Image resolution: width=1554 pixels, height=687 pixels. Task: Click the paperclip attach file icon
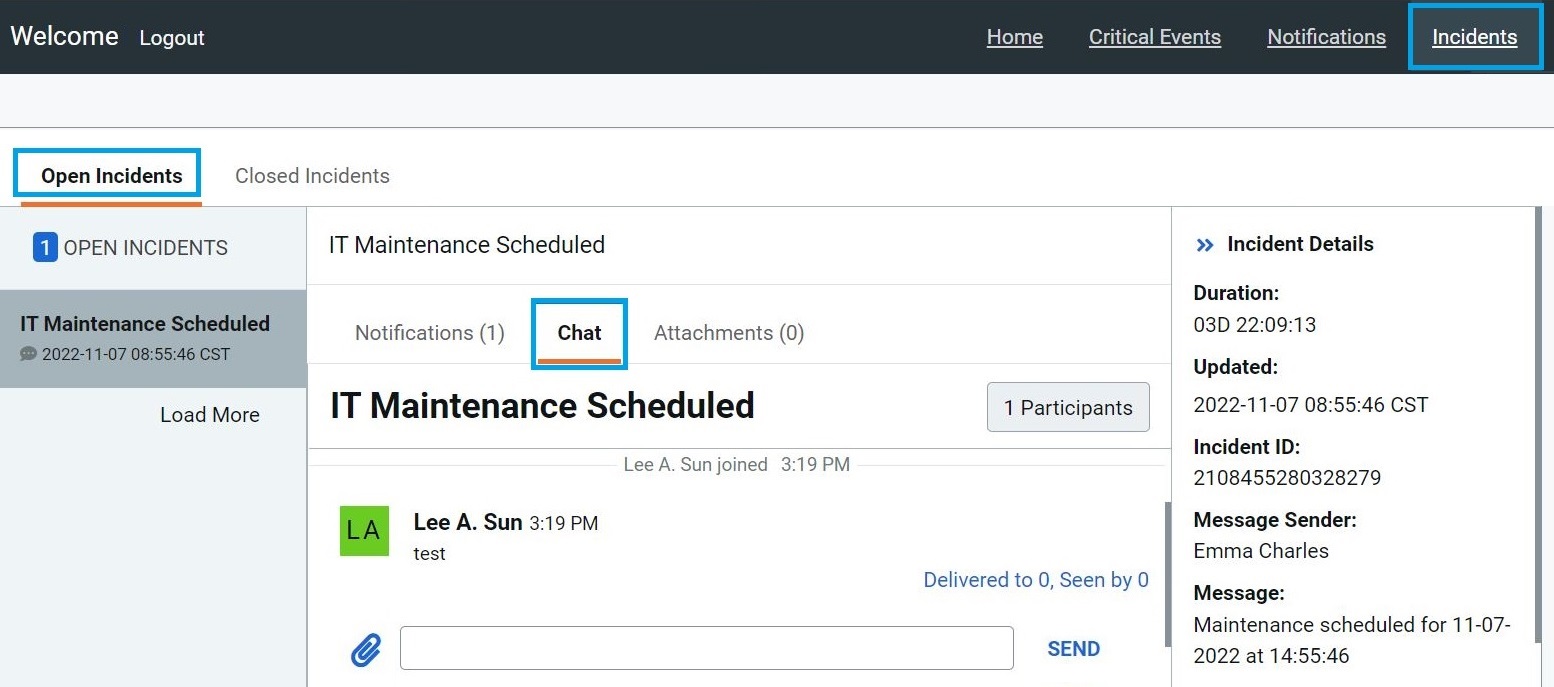(367, 651)
